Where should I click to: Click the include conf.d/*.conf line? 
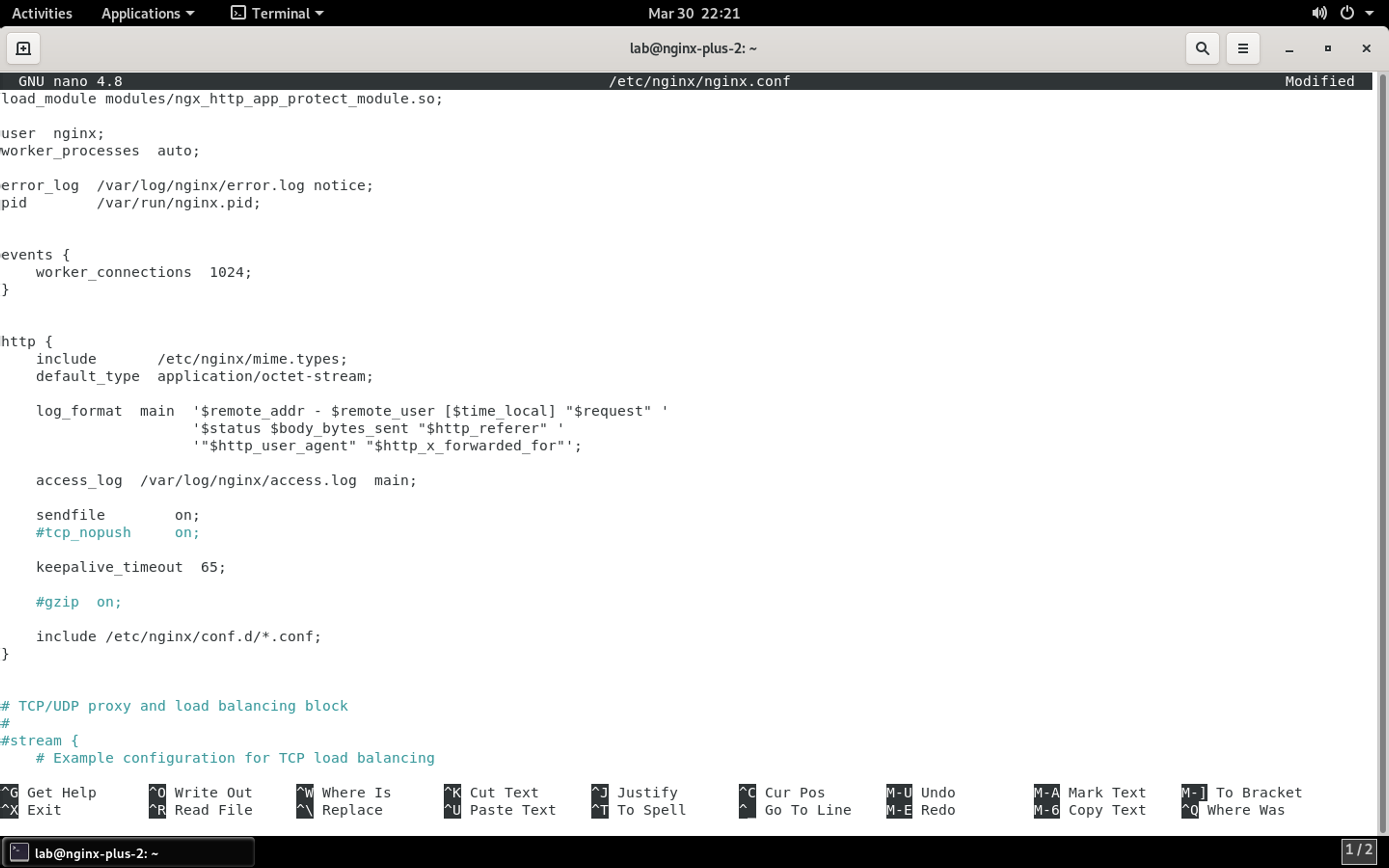pos(178,636)
